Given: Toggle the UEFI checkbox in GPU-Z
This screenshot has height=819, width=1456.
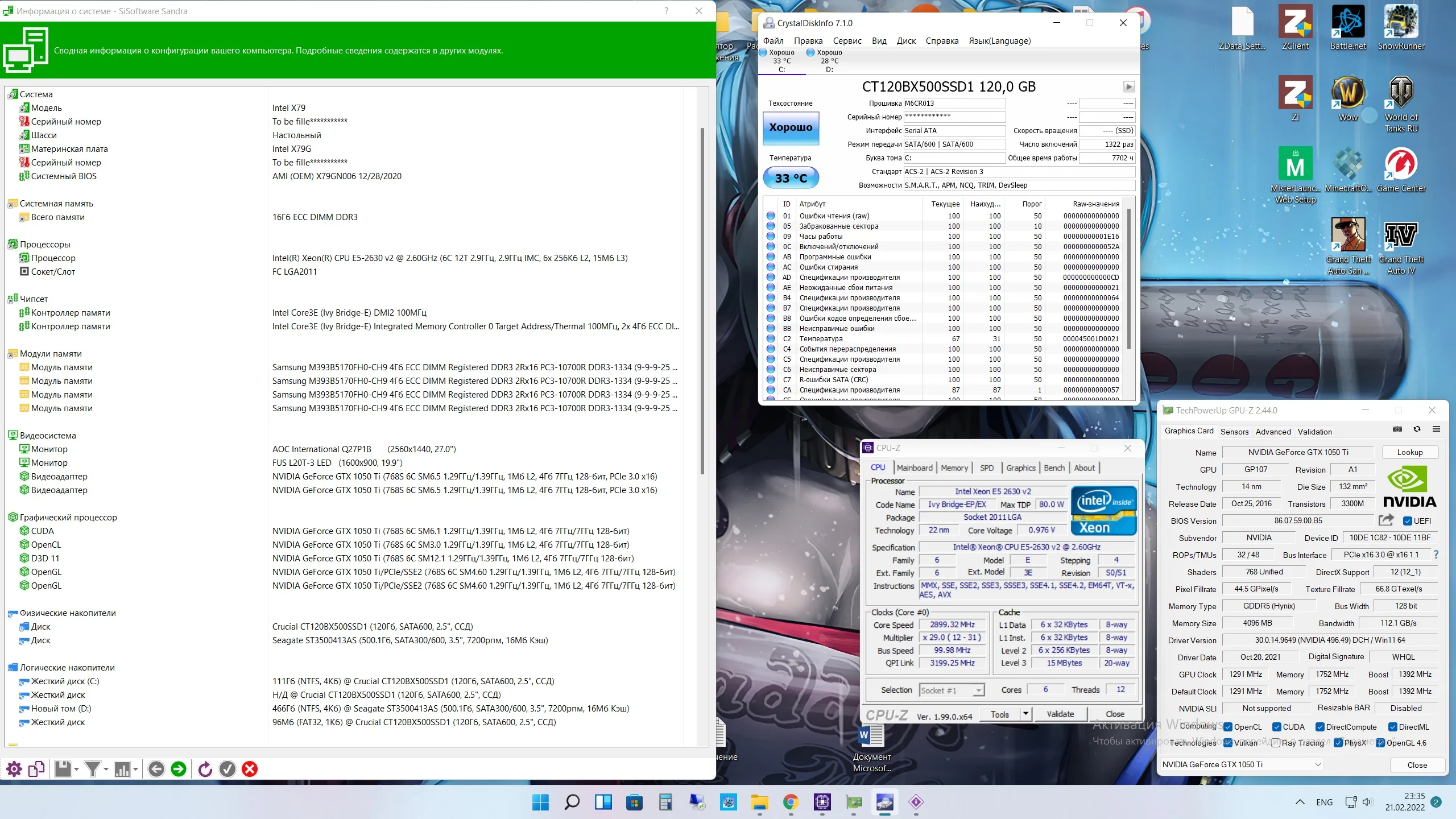Looking at the screenshot, I should click(1408, 521).
